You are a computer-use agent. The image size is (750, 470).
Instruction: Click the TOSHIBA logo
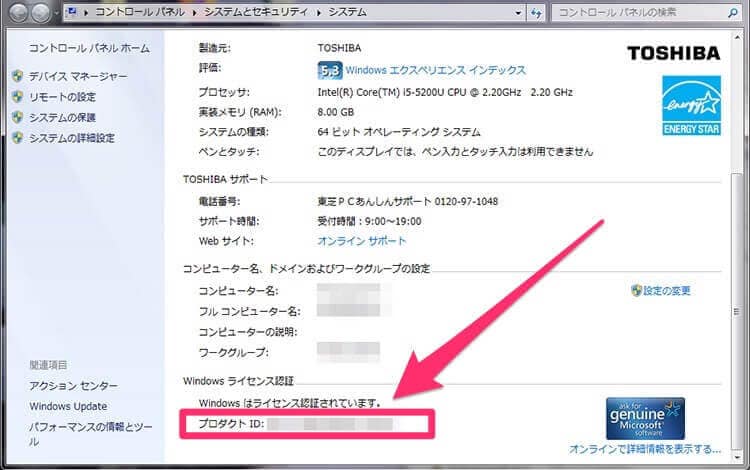tap(673, 53)
